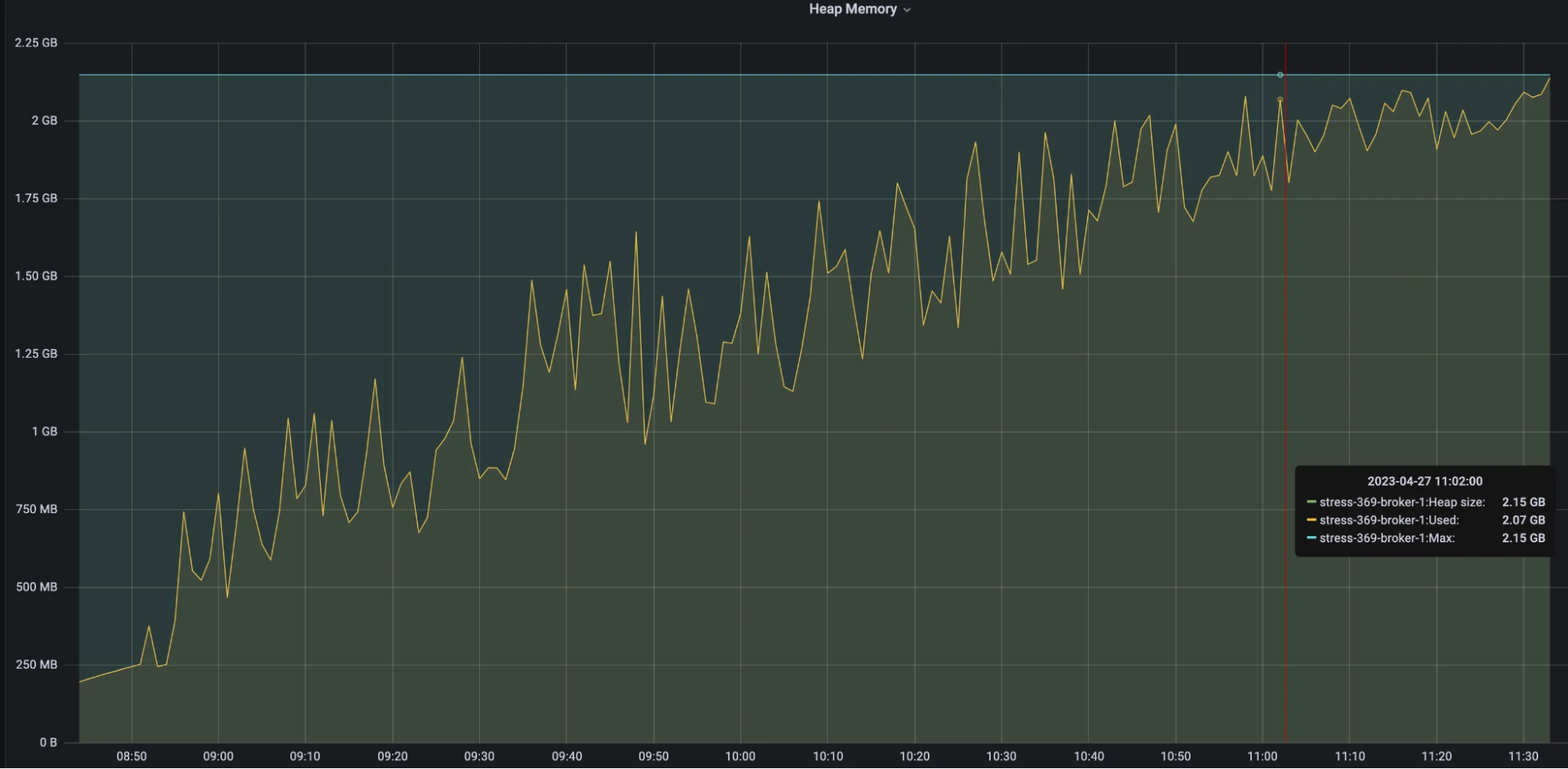Image resolution: width=1568 pixels, height=769 pixels.
Task: Click the blue Max series color swatch
Action: [x=1311, y=538]
